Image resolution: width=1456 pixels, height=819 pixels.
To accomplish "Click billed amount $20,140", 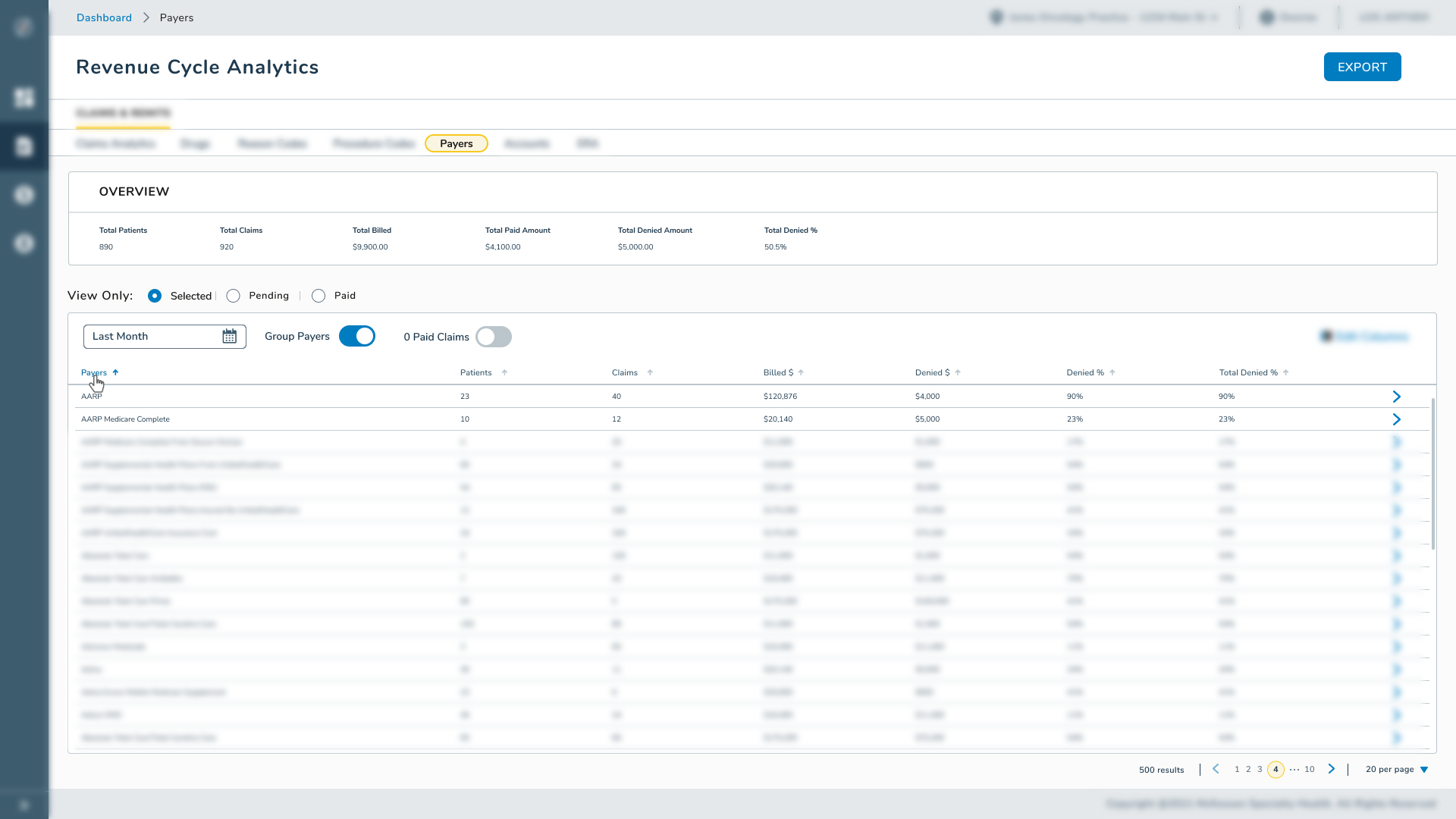I will [x=778, y=419].
